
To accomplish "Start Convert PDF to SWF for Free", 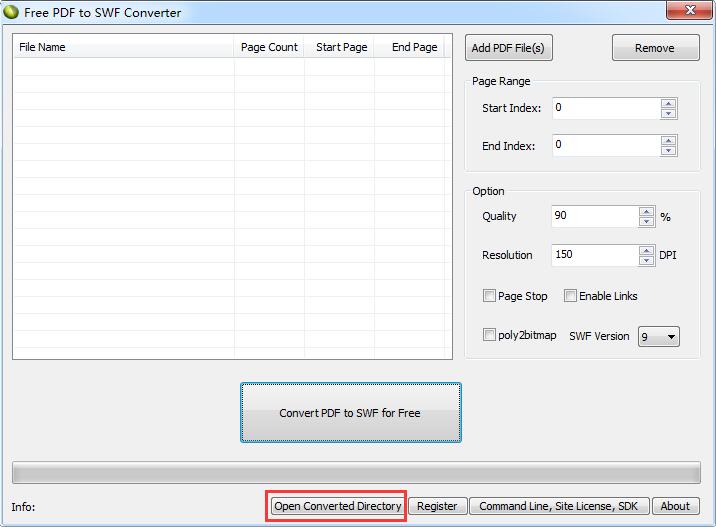I will pos(350,412).
